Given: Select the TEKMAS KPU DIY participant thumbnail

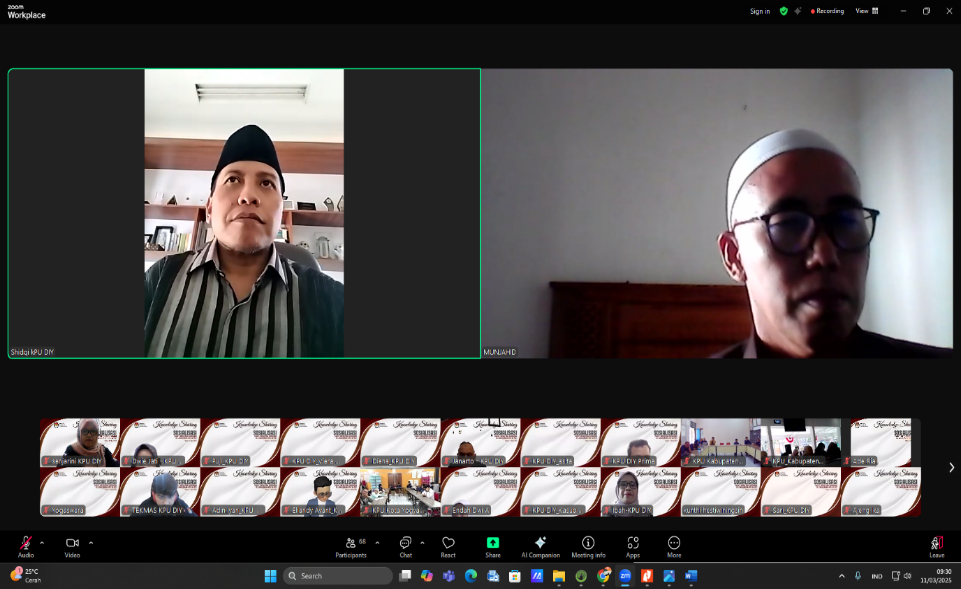Looking at the screenshot, I should 160,493.
